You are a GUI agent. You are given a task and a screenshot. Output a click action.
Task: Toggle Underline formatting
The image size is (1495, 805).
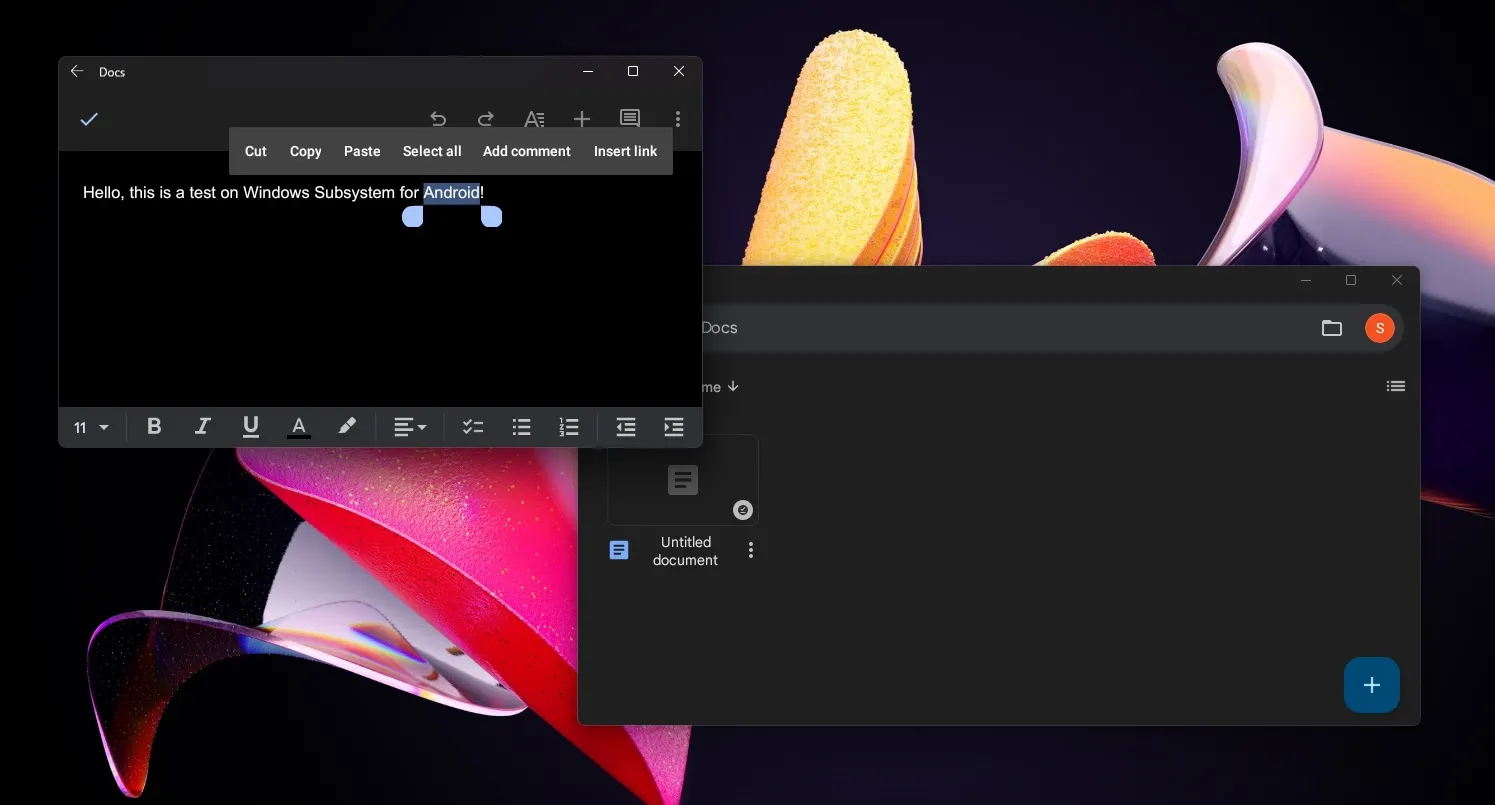[x=251, y=427]
